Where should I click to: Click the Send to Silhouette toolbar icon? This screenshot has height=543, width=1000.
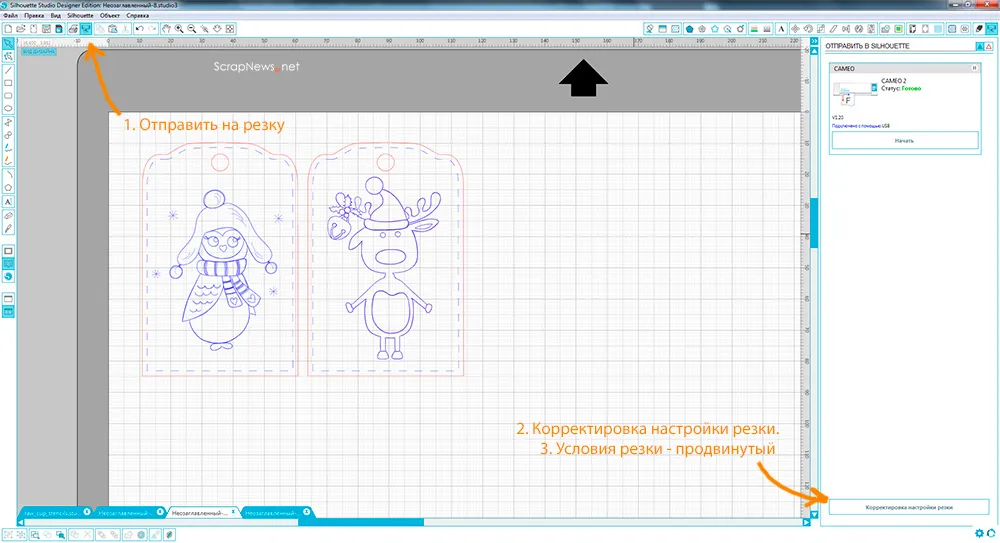pos(85,29)
